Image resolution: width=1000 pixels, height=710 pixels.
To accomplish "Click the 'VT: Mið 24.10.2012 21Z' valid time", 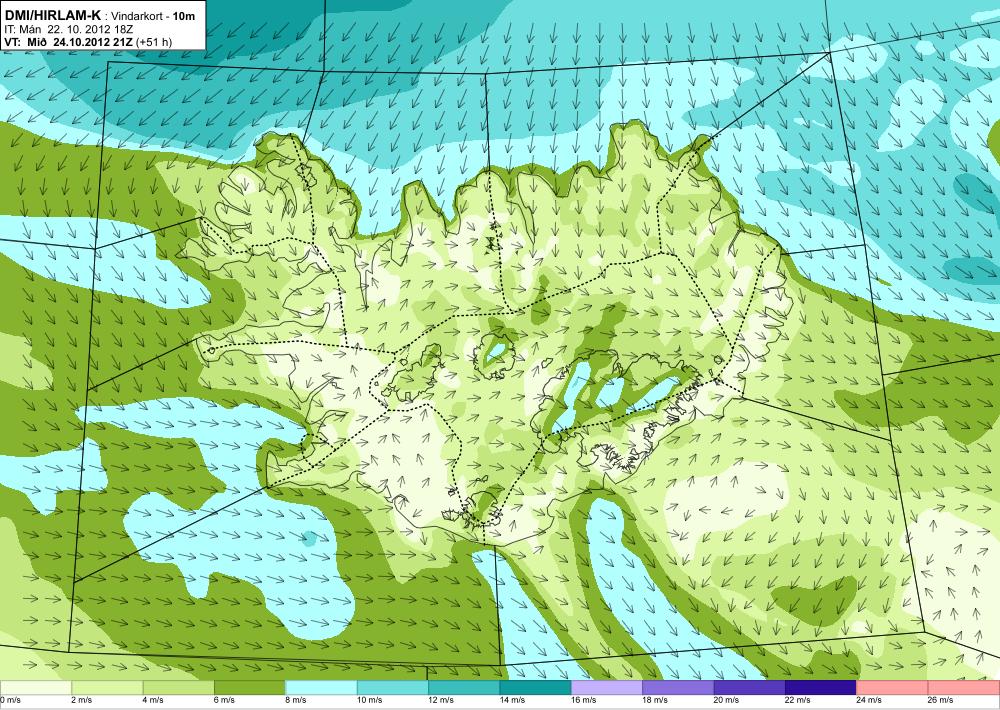I will 68,42.
